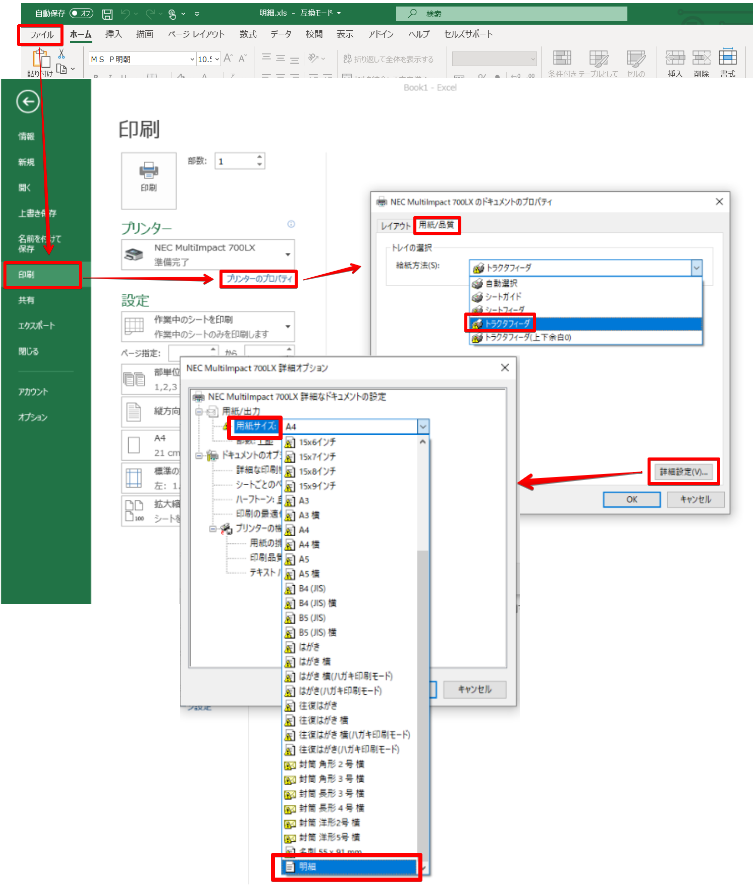Click the delete cells icon (削除)
The width and height of the screenshot is (753, 894).
click(702, 59)
